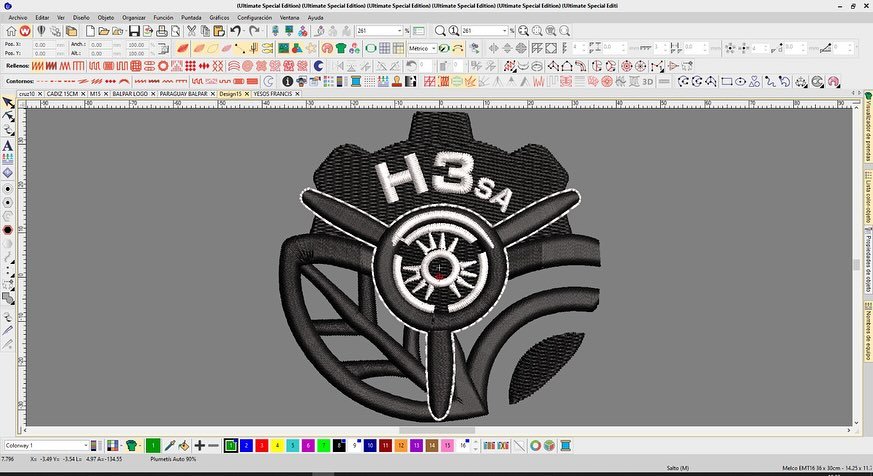Click the T-shirt garment preview icon
Image resolution: width=873 pixels, height=476 pixels.
tap(341, 48)
